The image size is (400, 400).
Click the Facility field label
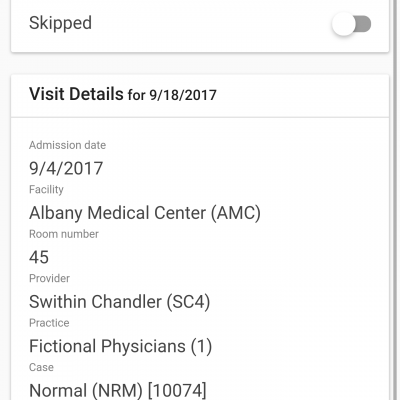[x=46, y=190]
